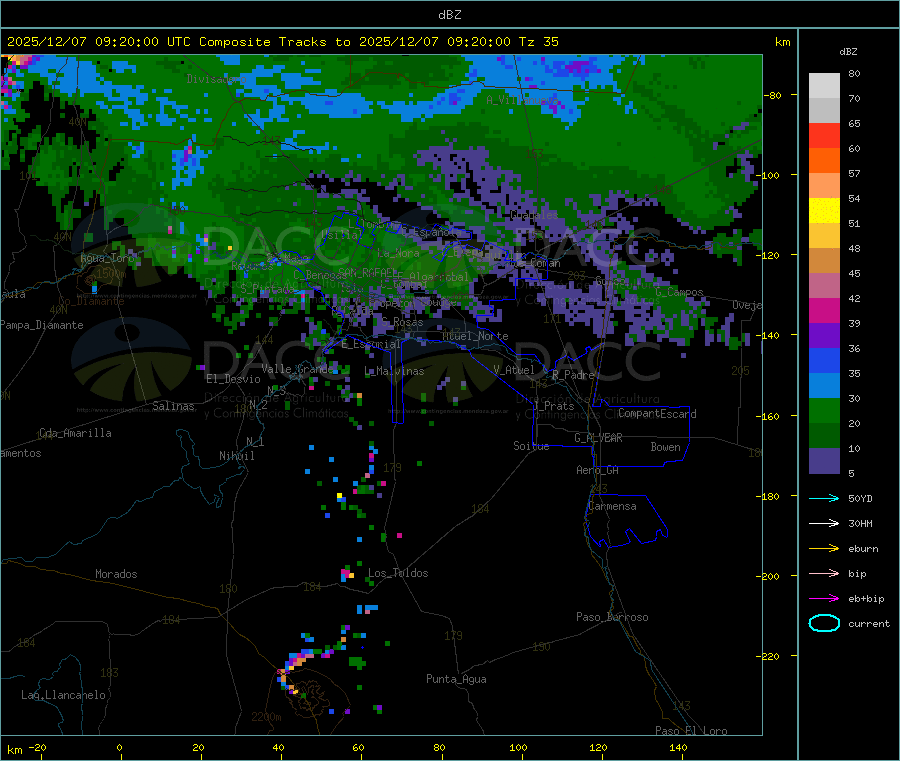900x761 pixels.
Task: Click the 'Cda_Amarilla' map label
Action: (75, 433)
